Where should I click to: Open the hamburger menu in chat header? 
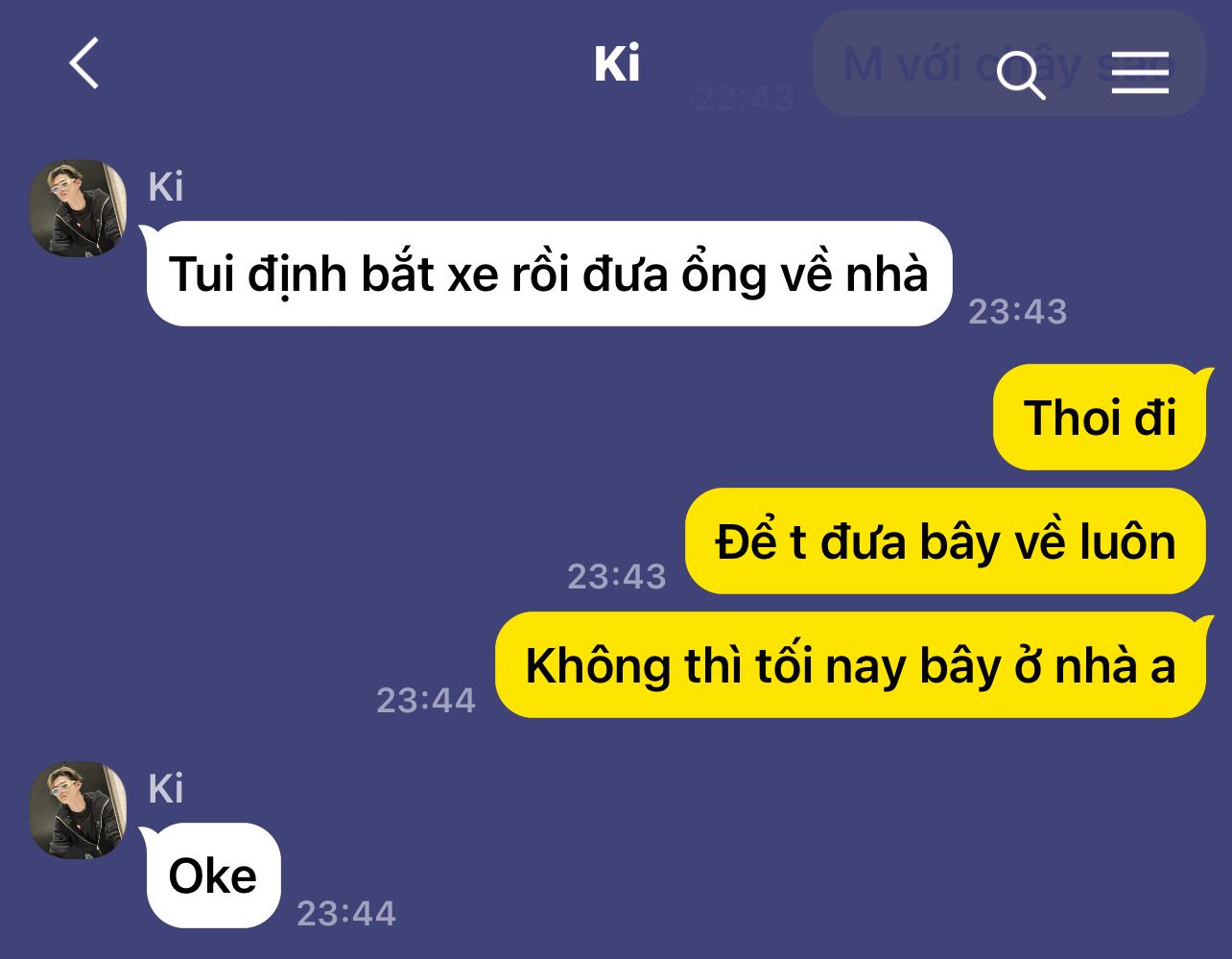(x=1140, y=72)
